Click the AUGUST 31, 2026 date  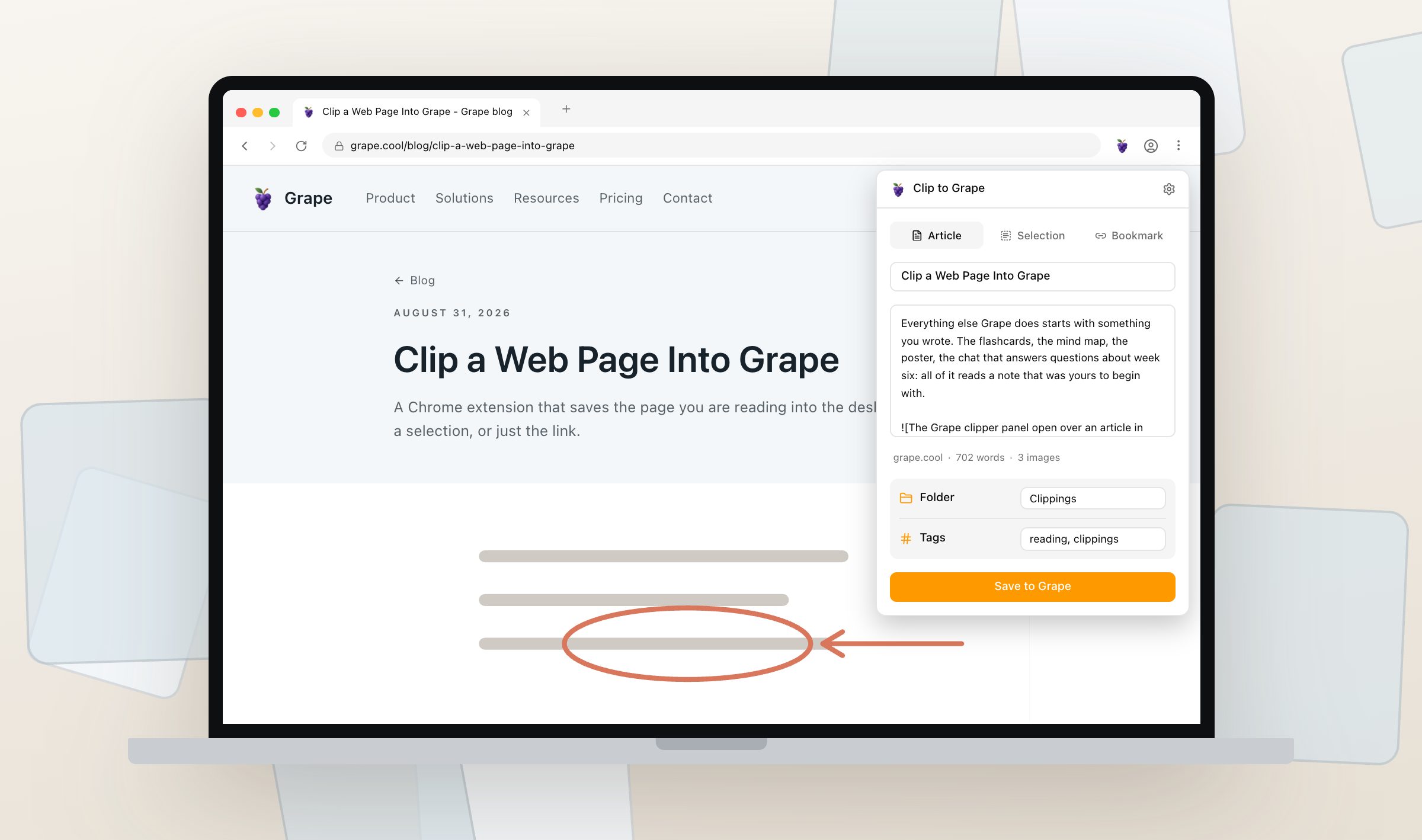coord(452,313)
